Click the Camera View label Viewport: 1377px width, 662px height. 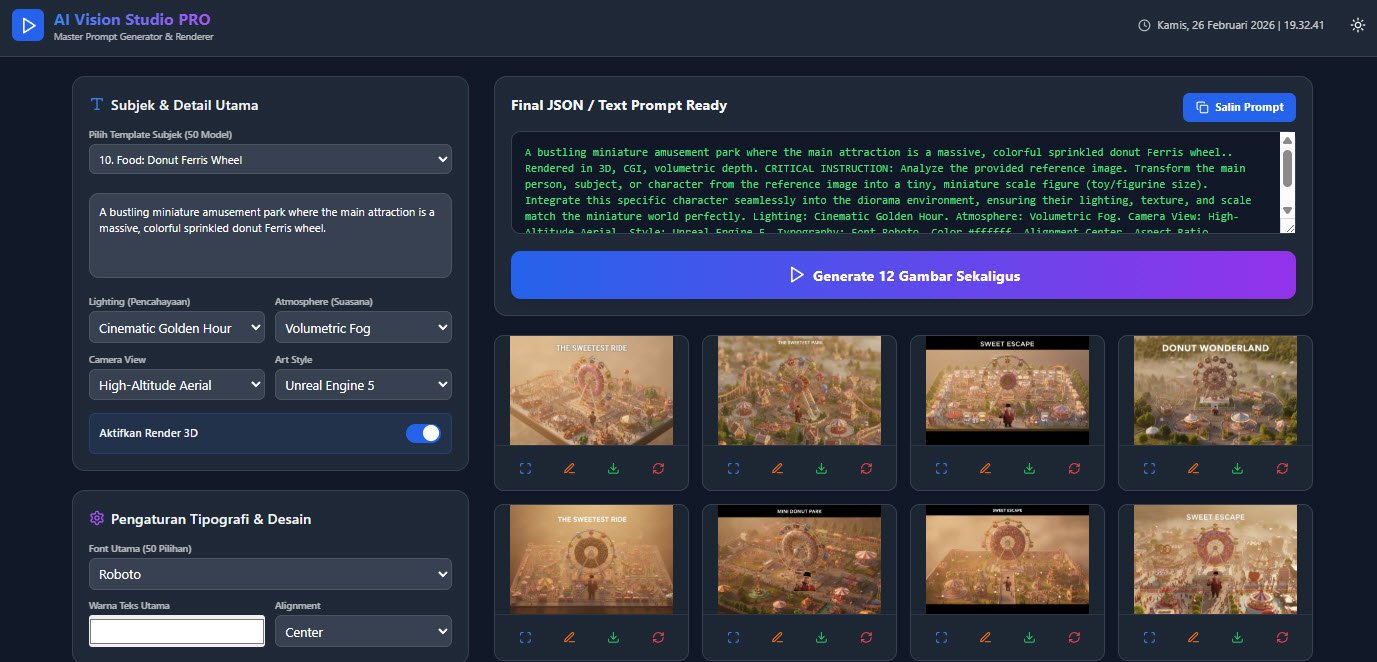point(117,359)
